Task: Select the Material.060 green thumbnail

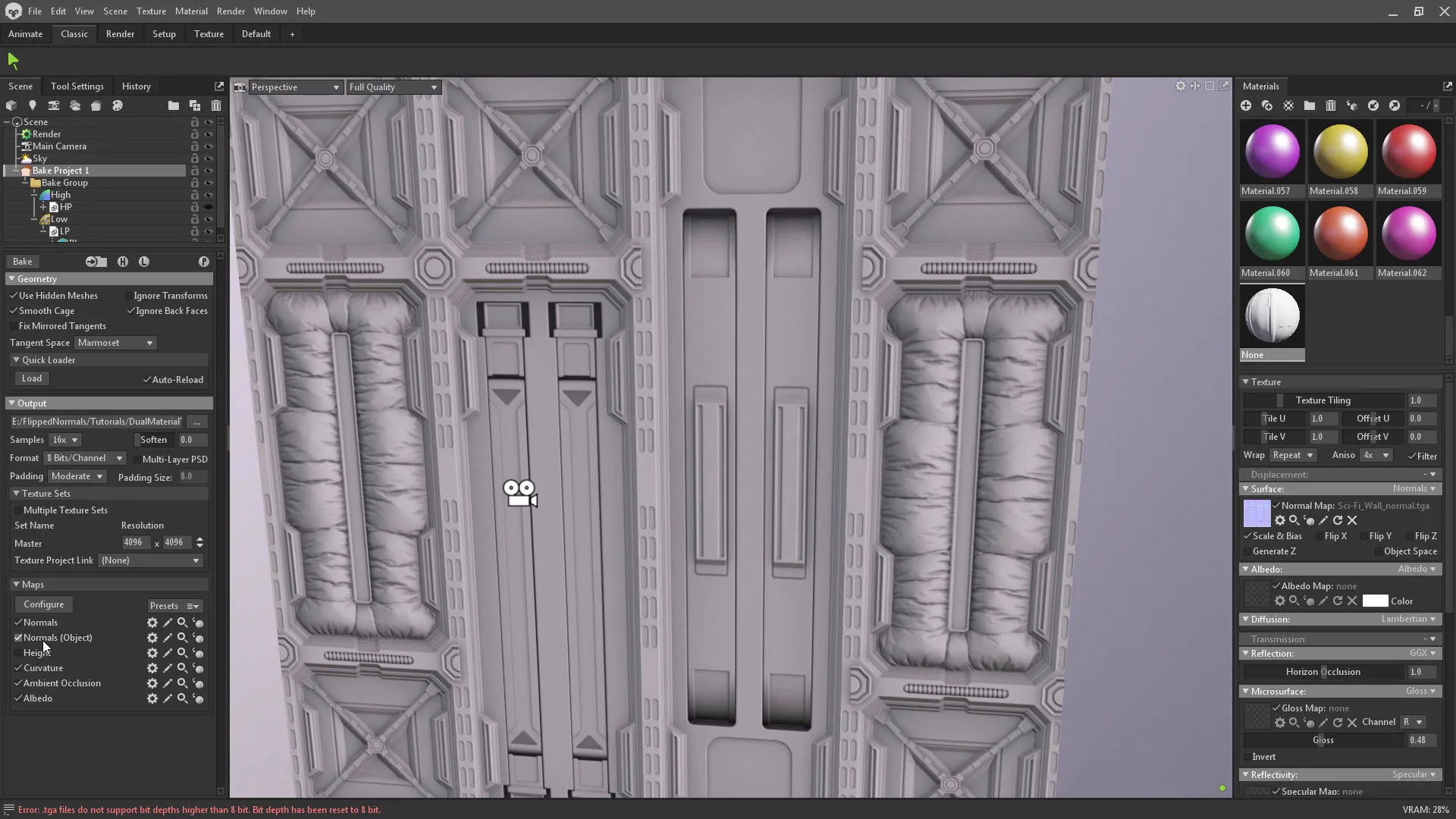Action: [1272, 234]
